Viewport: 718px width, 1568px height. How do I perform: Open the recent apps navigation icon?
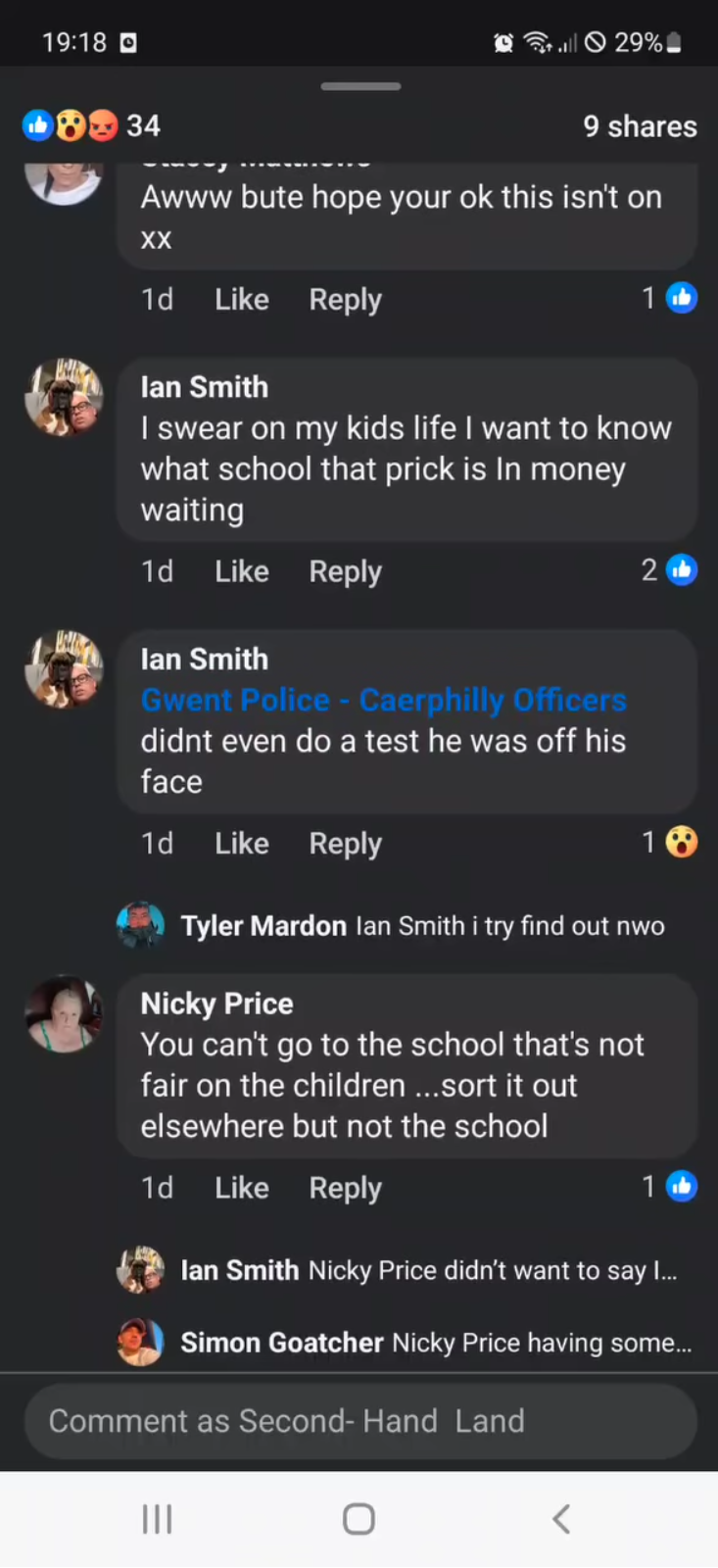[157, 1519]
